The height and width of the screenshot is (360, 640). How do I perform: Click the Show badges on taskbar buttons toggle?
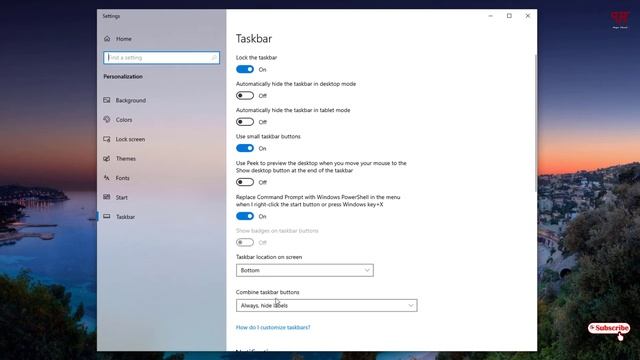(245, 242)
